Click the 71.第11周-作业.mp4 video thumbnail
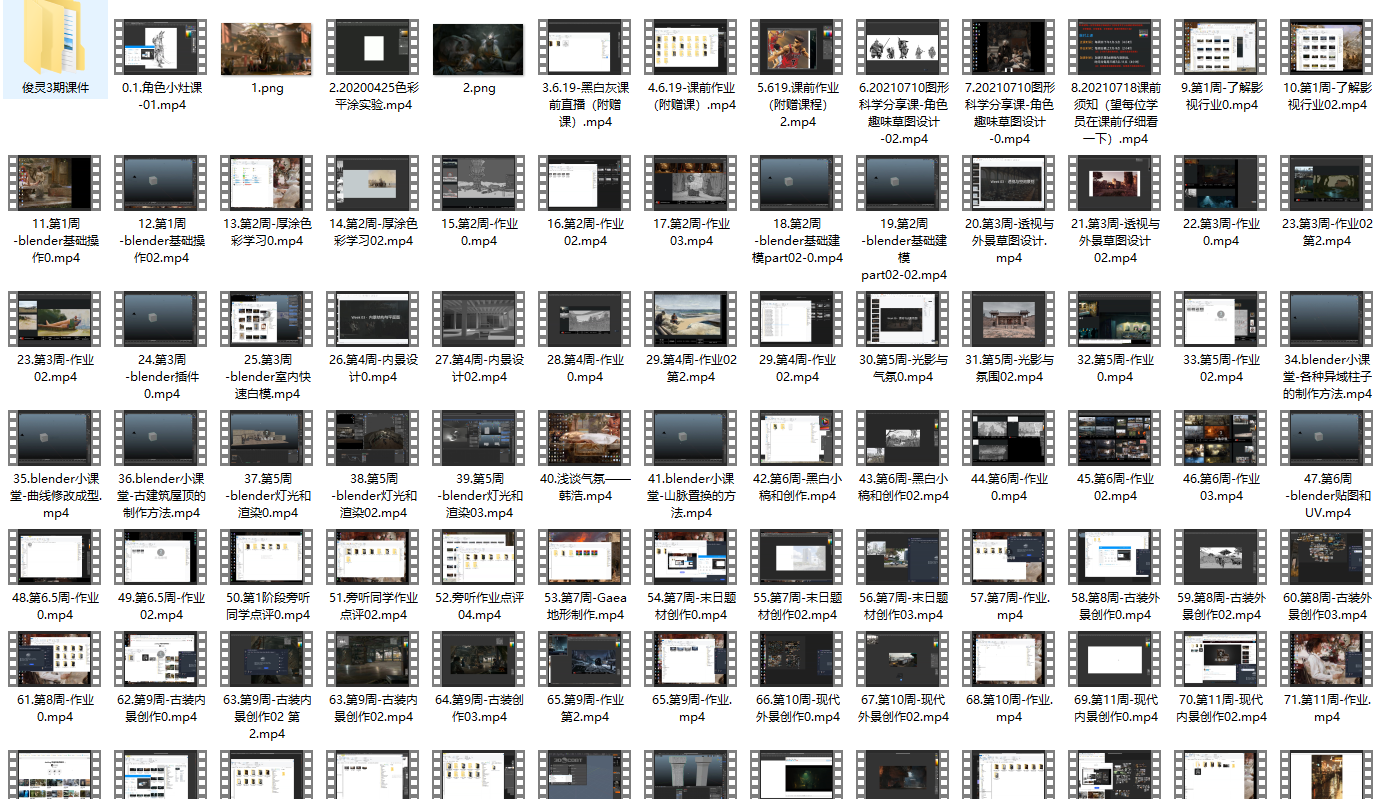 point(1326,660)
